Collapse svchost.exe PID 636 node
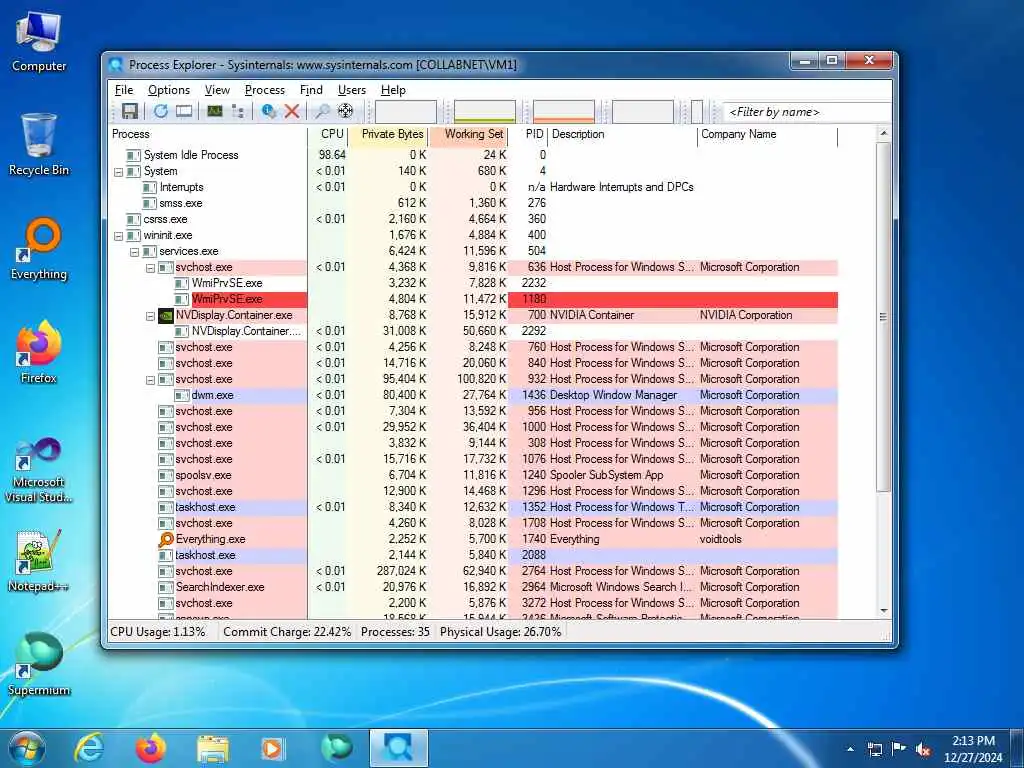Image resolution: width=1024 pixels, height=768 pixels. coord(150,268)
